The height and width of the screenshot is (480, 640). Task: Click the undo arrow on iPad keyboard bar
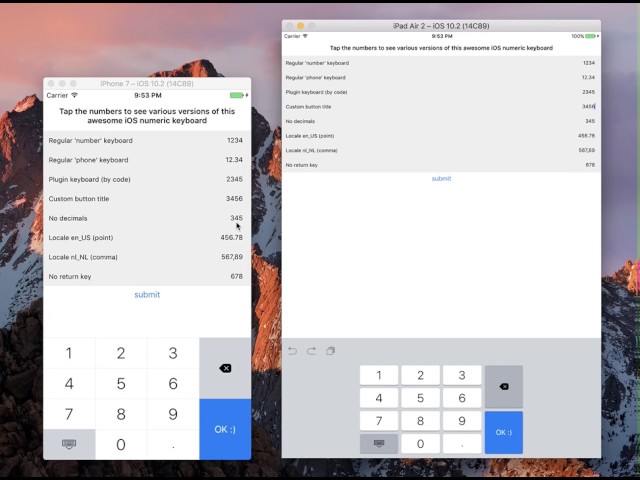coord(292,351)
